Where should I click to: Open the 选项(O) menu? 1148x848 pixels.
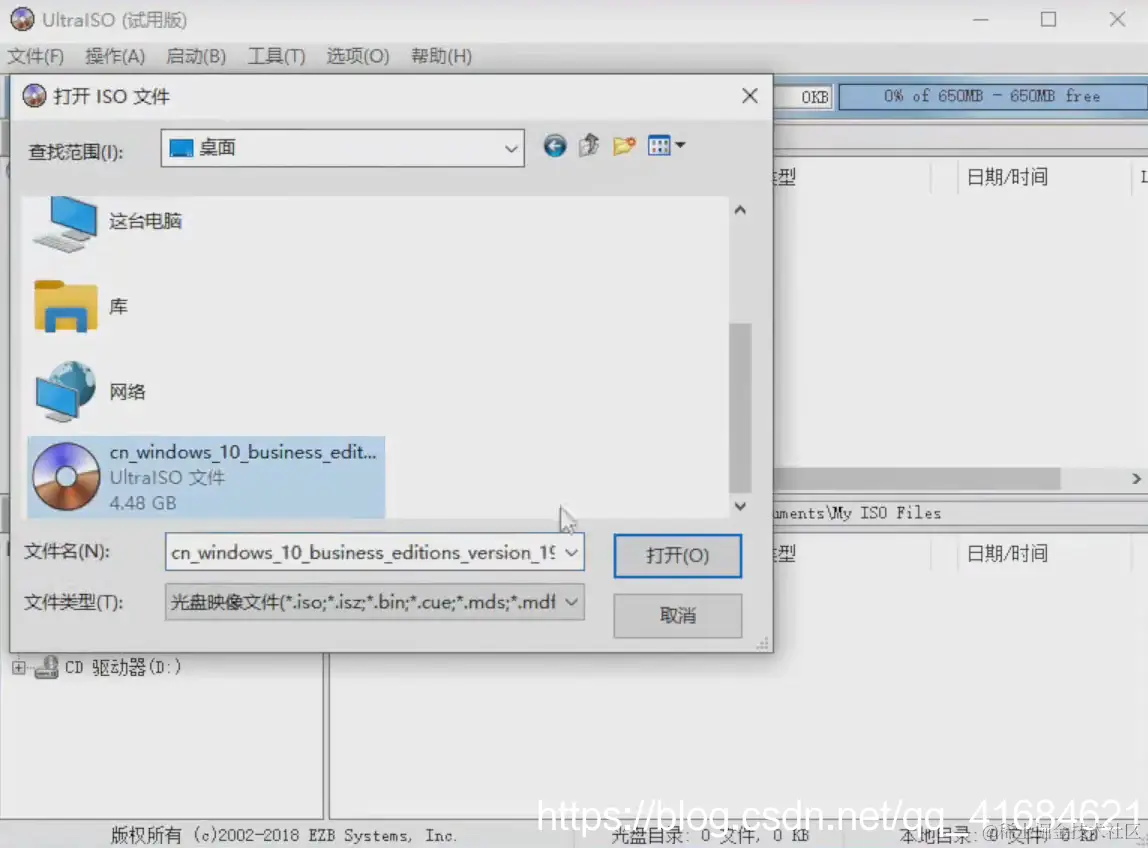(x=357, y=56)
